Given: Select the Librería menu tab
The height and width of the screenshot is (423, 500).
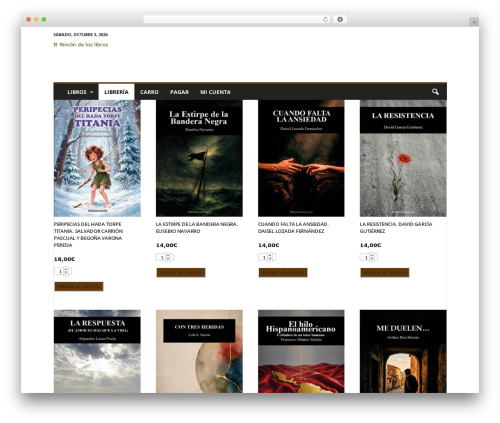Looking at the screenshot, I should 116,92.
